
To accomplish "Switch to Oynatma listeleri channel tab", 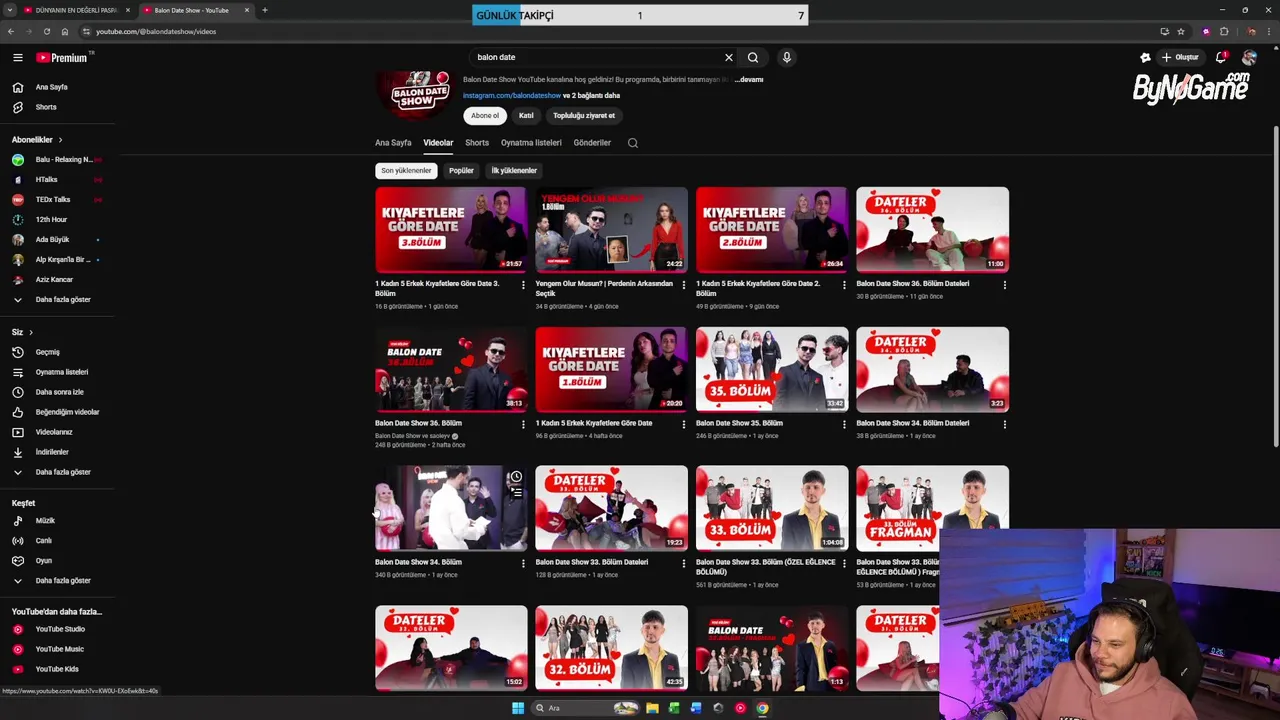I will pos(531,143).
